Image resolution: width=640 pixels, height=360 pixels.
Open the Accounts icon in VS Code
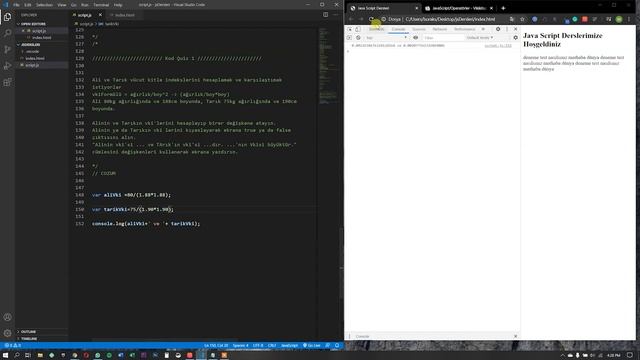7,317
